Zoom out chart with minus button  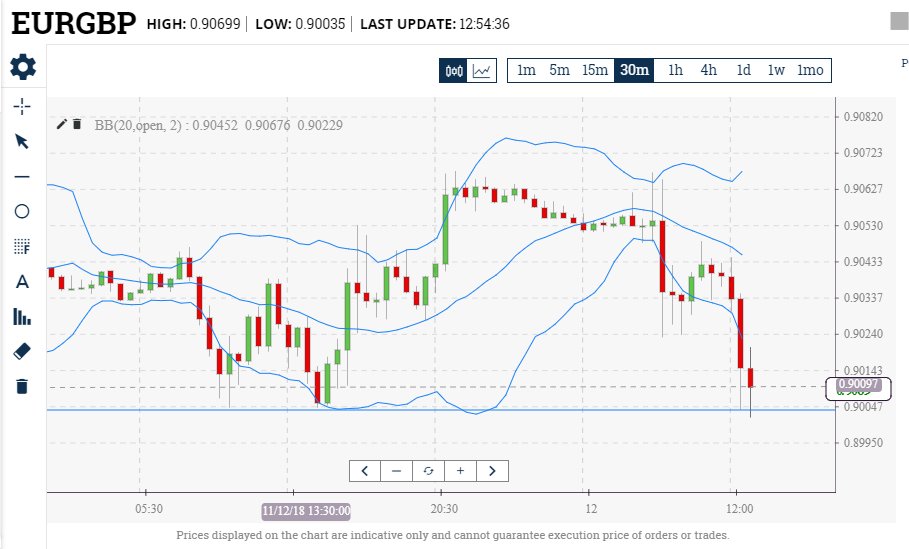coord(397,471)
